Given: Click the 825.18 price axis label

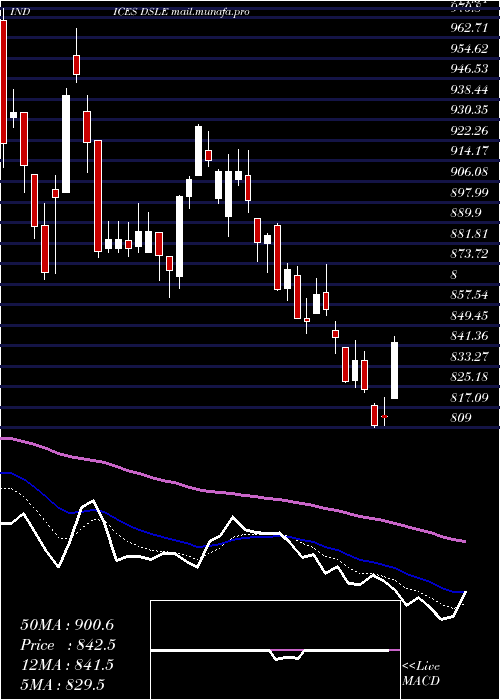Looking at the screenshot, I should (469, 377).
